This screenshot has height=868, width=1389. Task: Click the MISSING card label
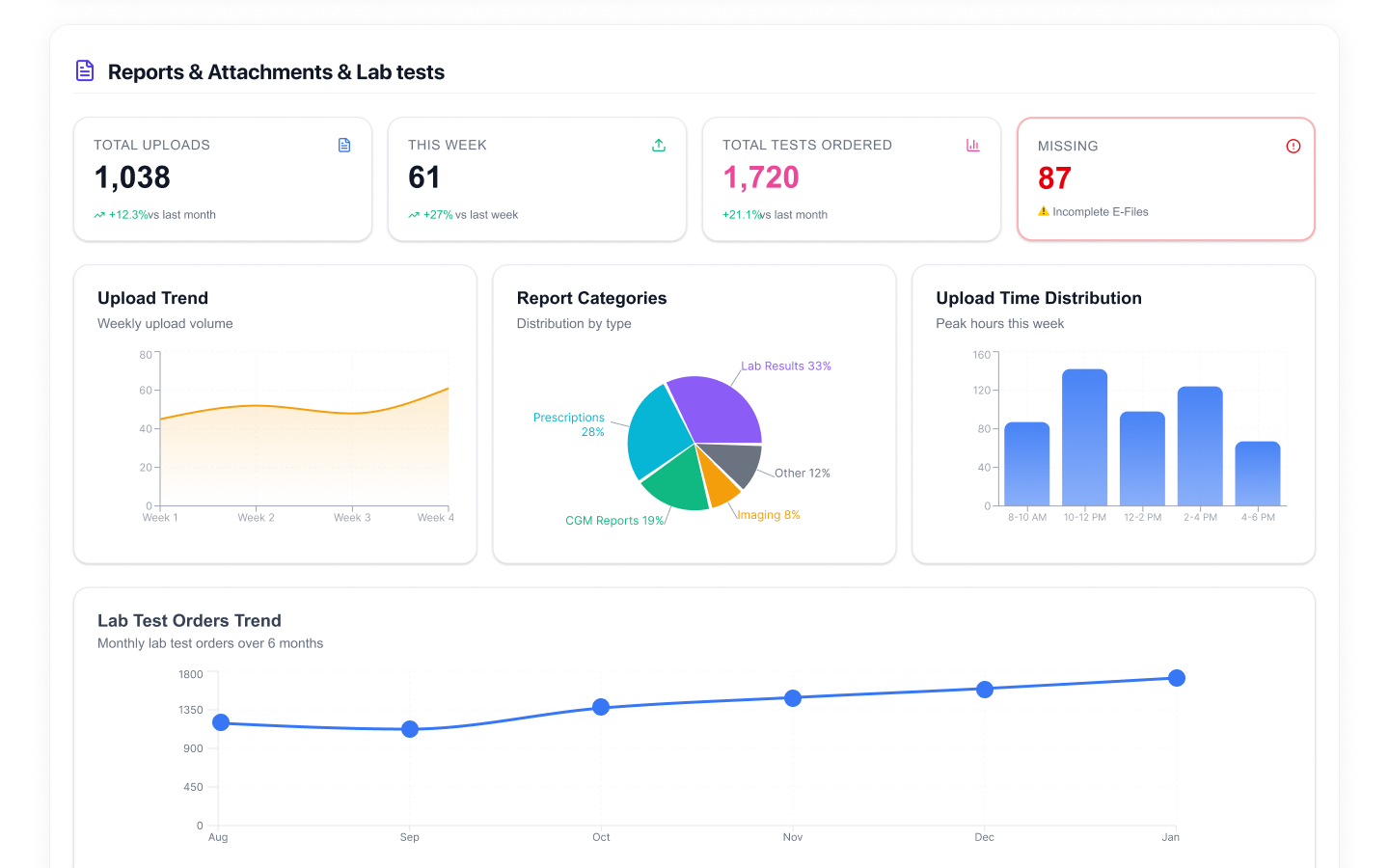1068,146
